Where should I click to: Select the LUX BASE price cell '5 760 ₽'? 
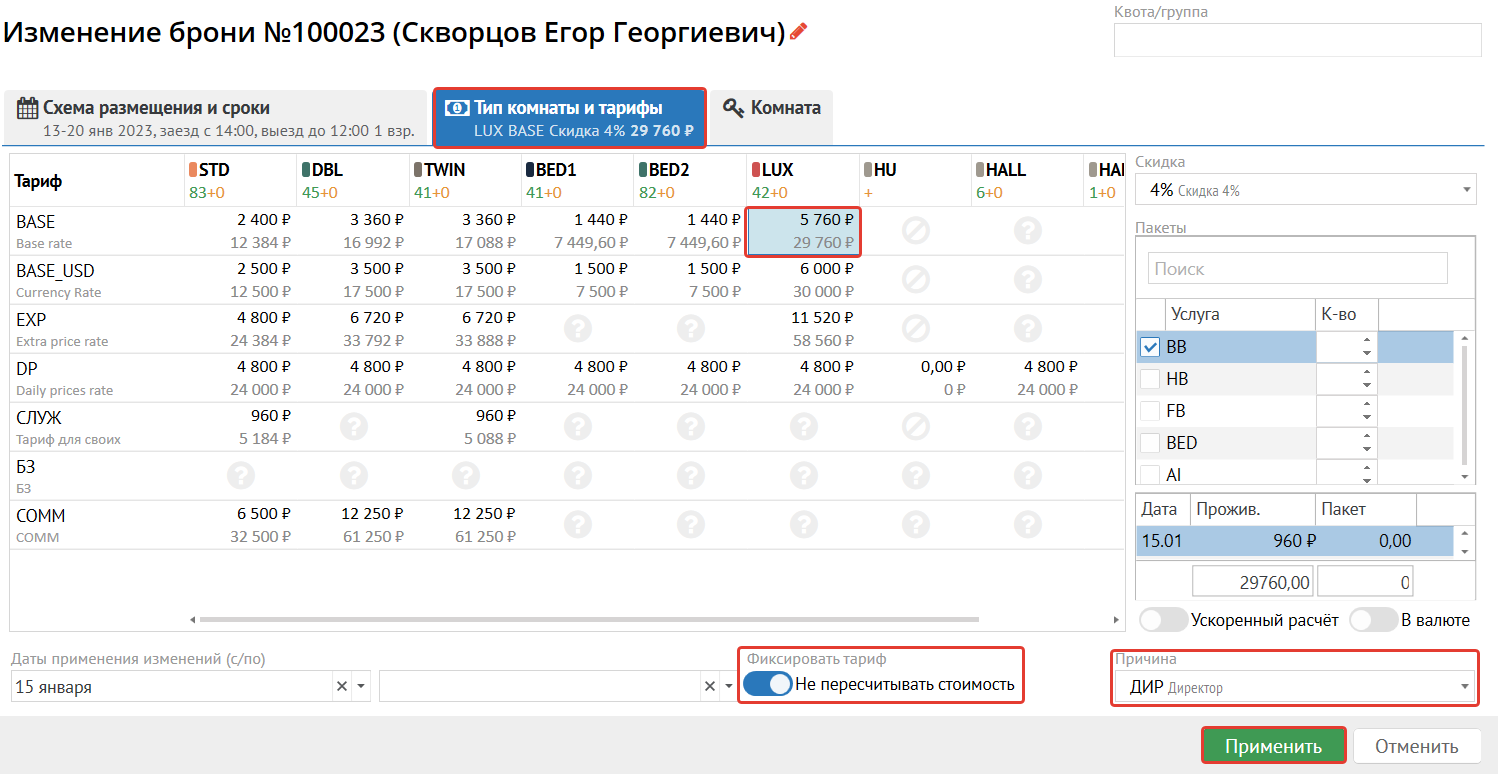(x=804, y=232)
